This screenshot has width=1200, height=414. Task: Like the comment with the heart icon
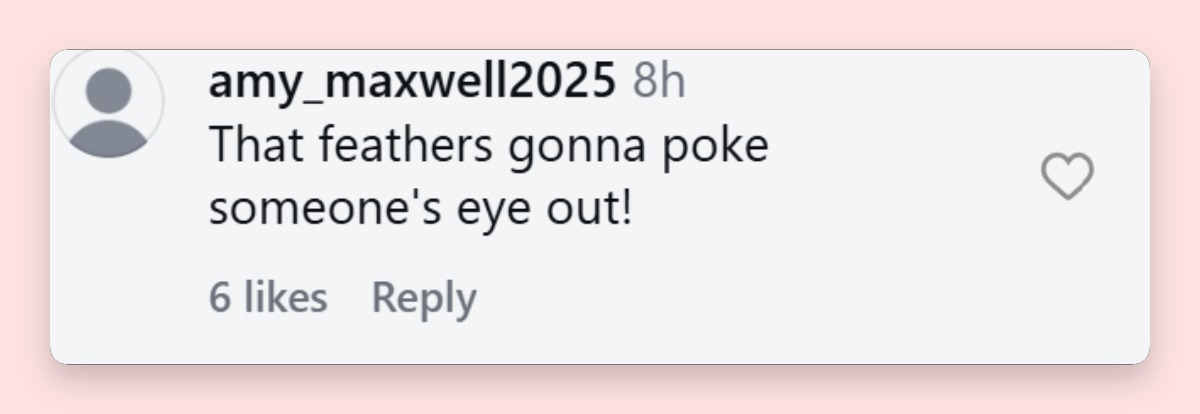(1067, 177)
